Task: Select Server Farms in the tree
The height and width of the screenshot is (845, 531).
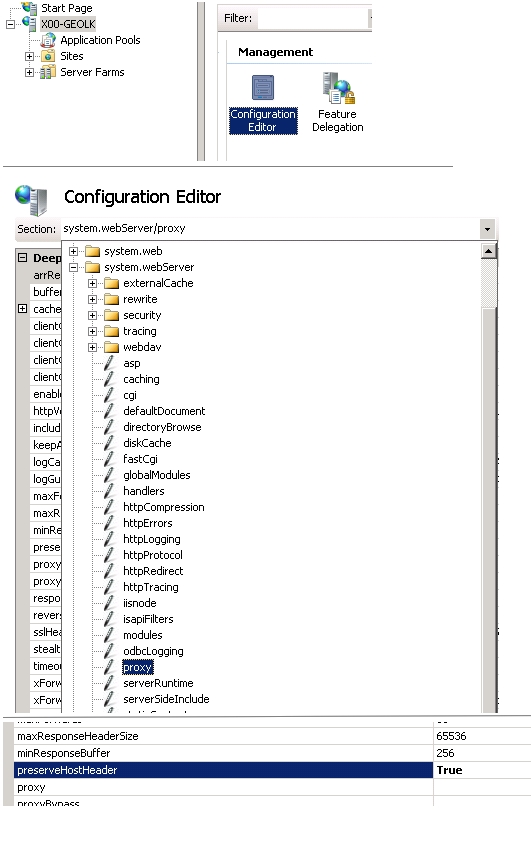Action: [x=92, y=72]
